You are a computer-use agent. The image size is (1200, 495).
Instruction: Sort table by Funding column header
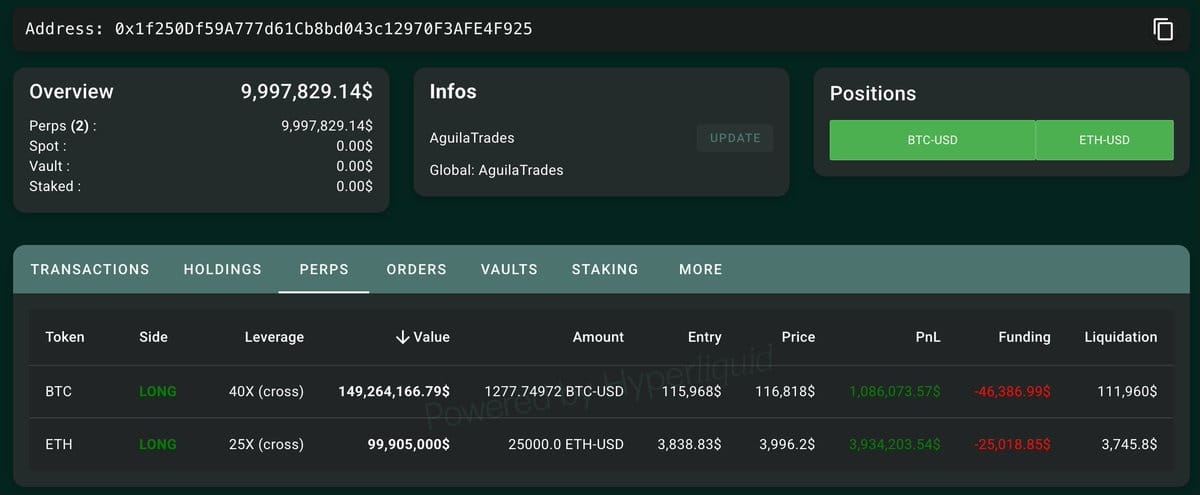[1024, 337]
